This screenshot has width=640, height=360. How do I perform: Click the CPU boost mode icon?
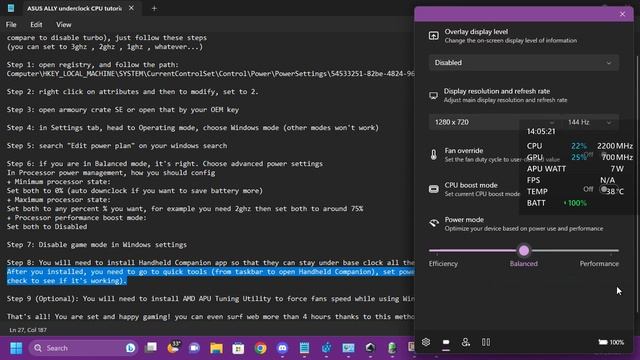(x=433, y=189)
